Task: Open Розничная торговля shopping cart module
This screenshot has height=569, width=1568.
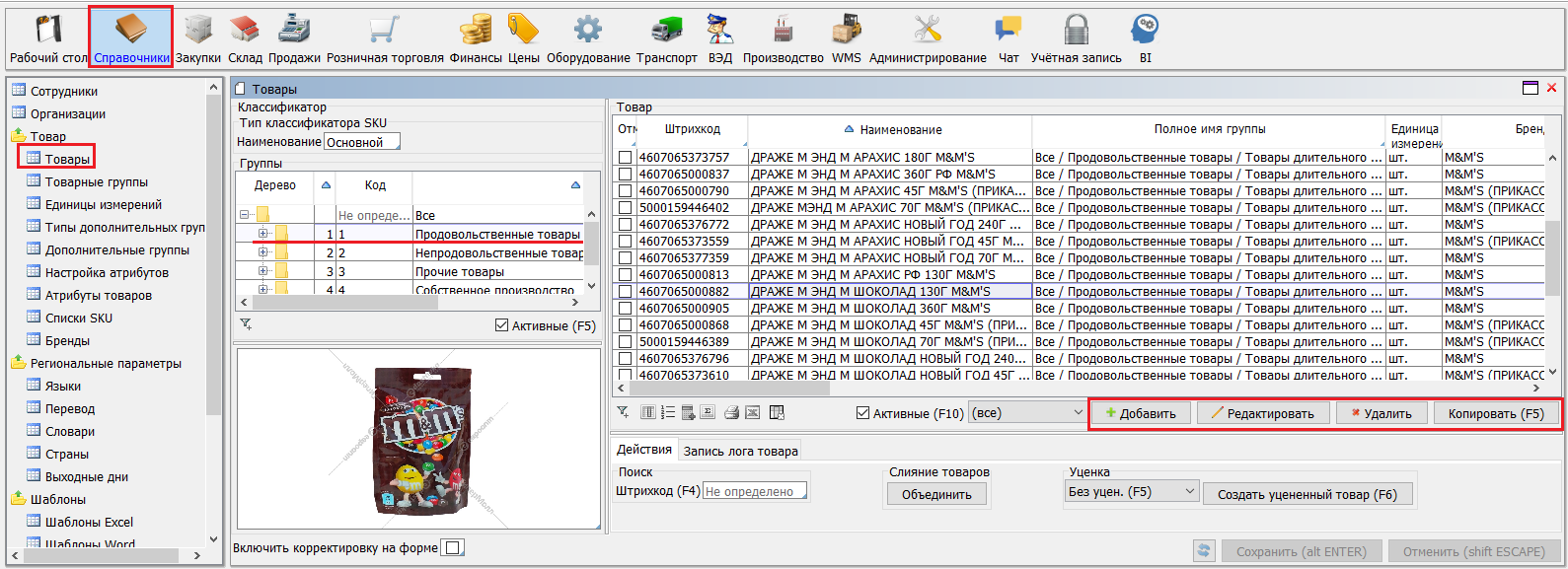Action: [x=385, y=39]
